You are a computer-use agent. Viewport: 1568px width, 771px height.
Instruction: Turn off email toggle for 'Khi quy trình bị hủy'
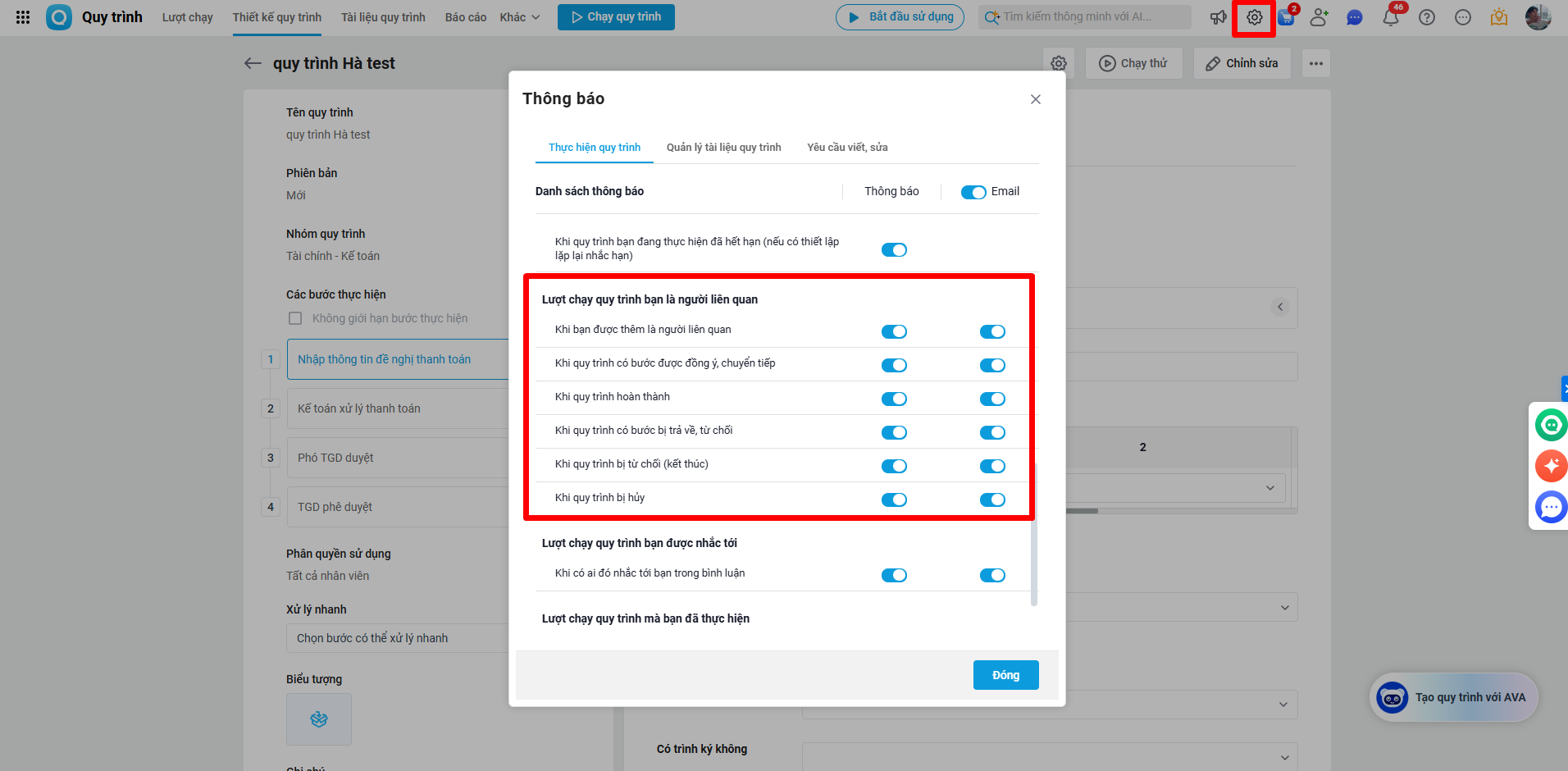992,500
